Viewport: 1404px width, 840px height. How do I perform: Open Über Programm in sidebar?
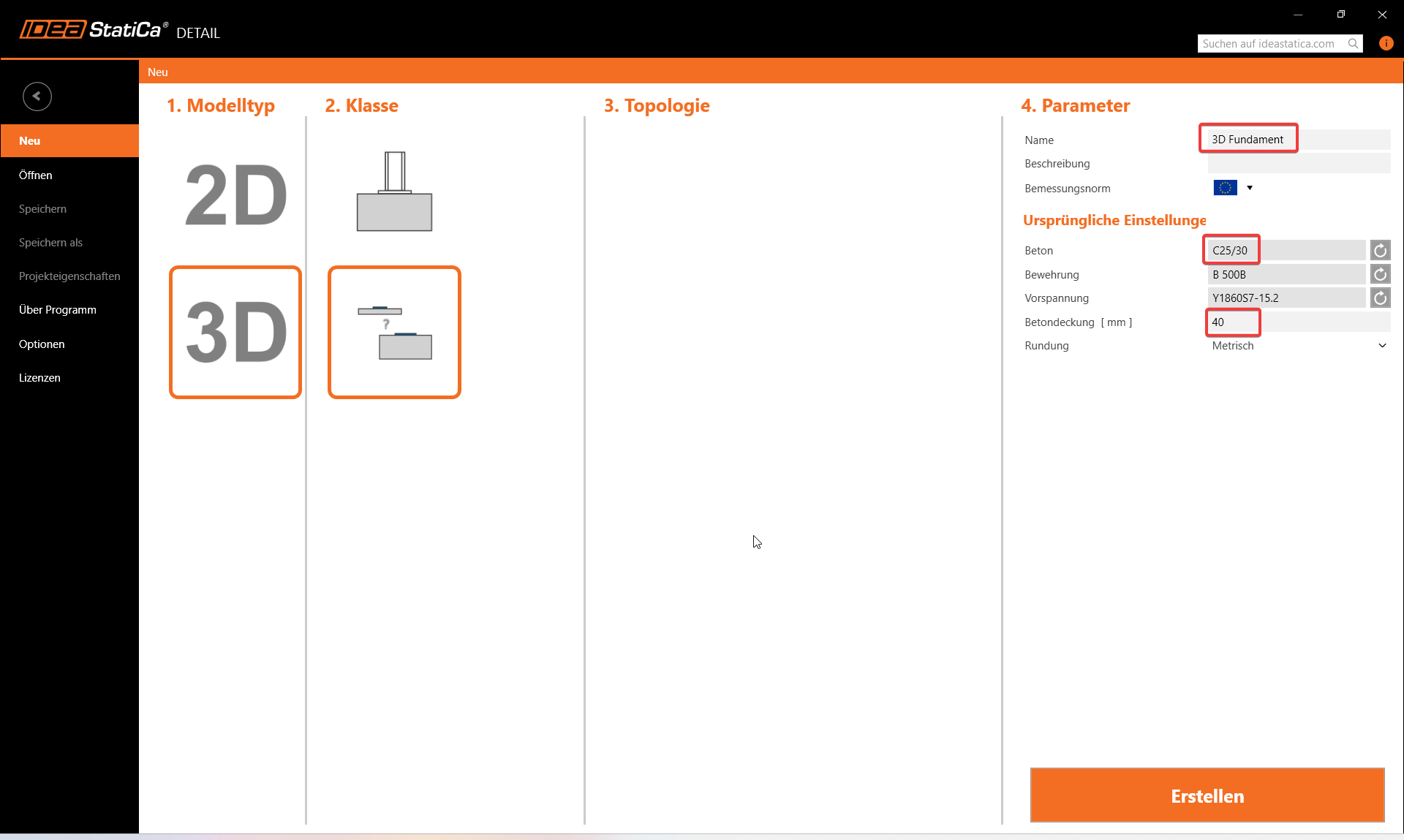tap(58, 310)
